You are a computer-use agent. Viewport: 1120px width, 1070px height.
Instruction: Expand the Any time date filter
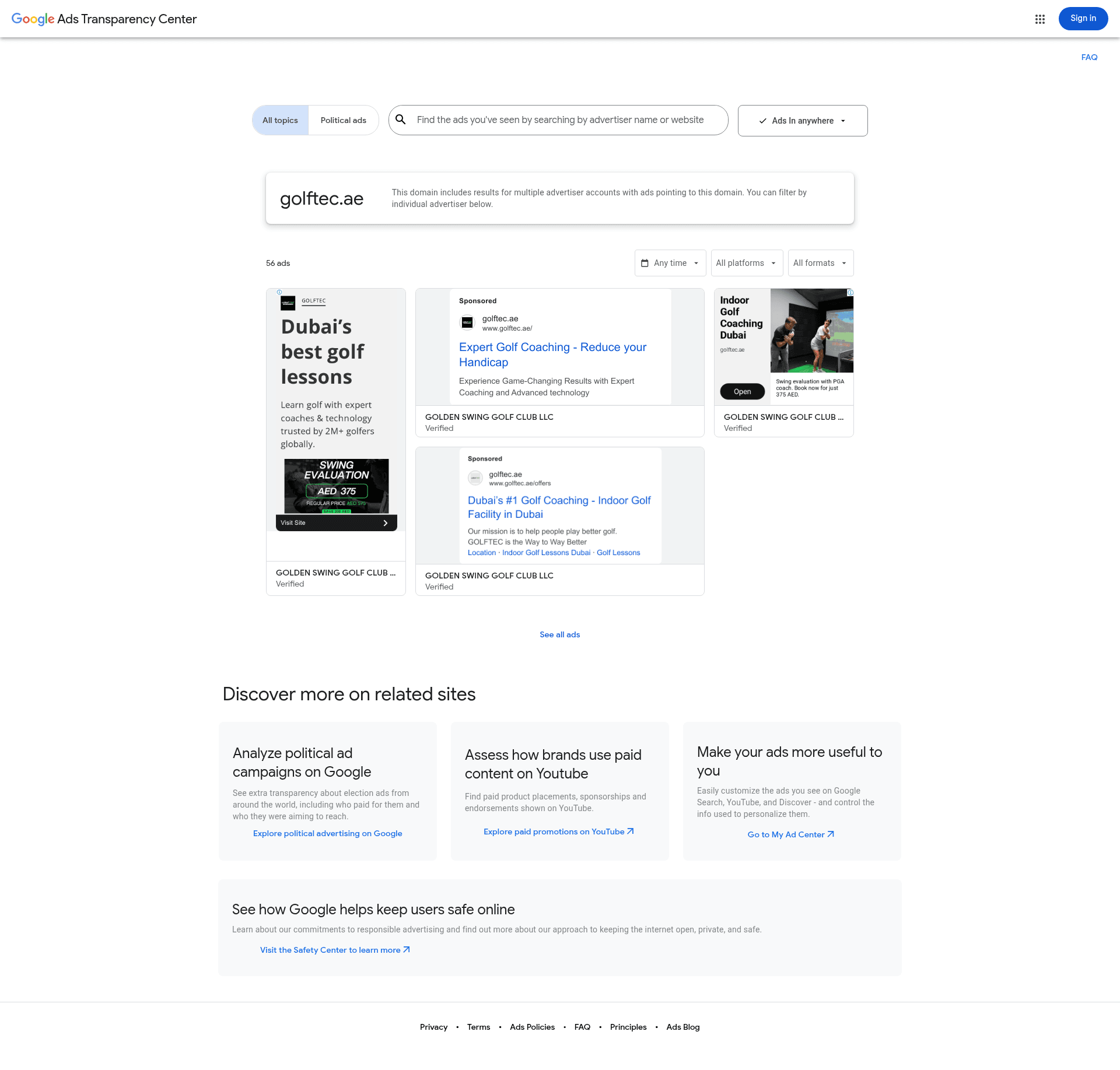point(670,263)
